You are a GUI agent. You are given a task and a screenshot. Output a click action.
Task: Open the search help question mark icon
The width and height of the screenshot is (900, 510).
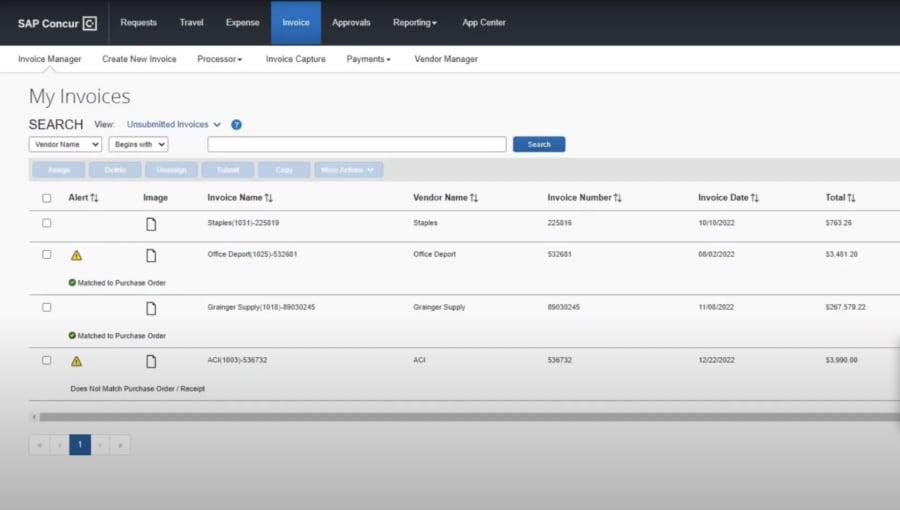(236, 124)
